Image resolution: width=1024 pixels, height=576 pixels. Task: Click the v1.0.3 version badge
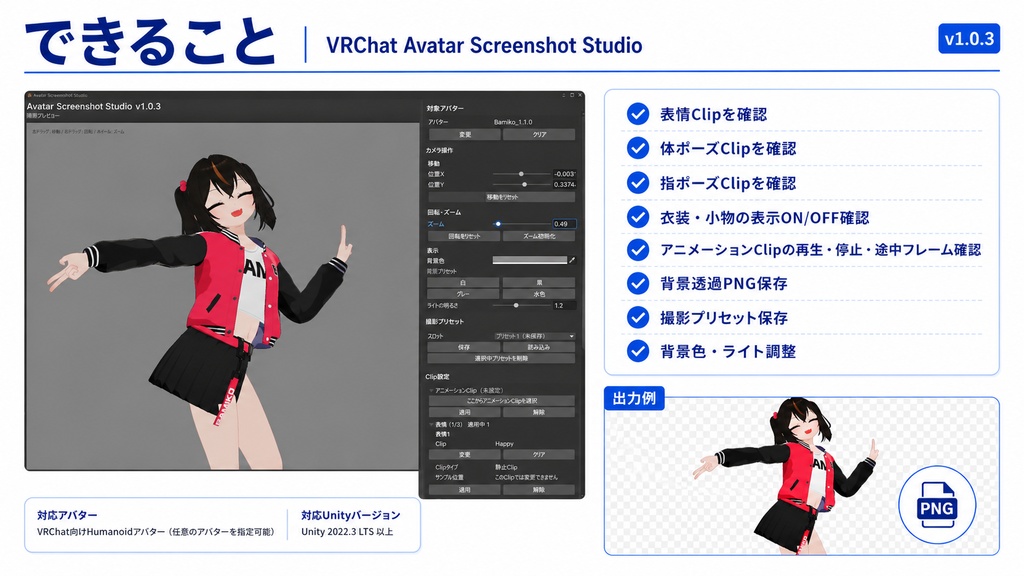[x=969, y=39]
